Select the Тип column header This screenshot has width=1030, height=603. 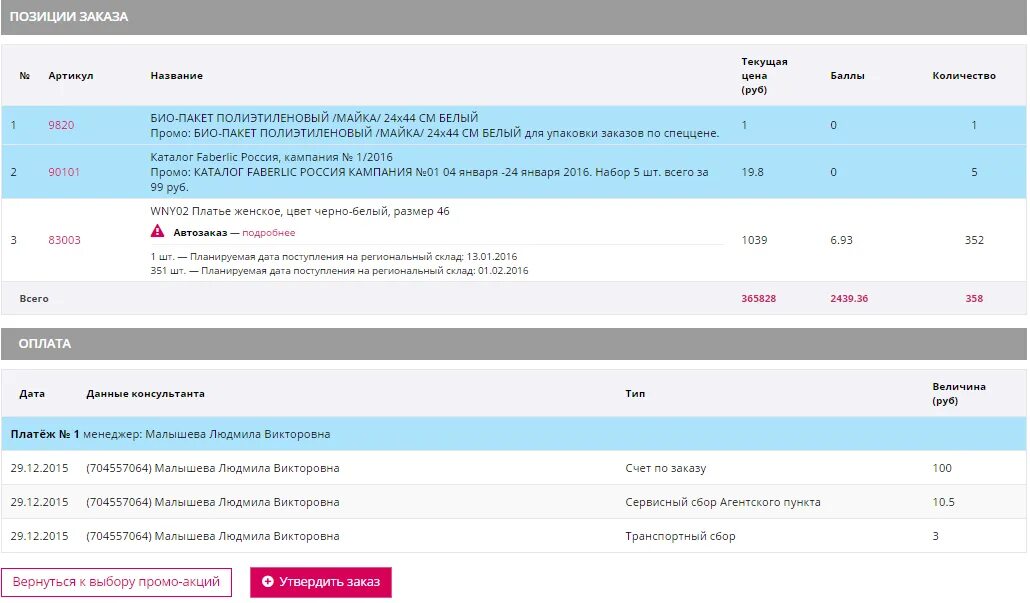[635, 393]
